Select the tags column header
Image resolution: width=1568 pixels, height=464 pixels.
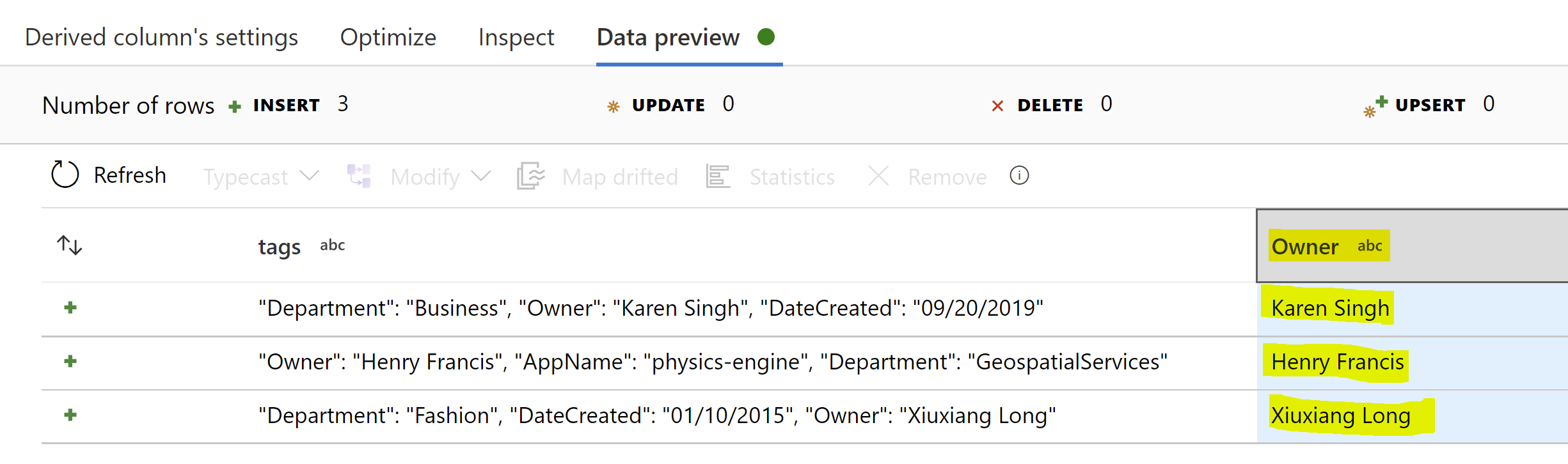[280, 247]
